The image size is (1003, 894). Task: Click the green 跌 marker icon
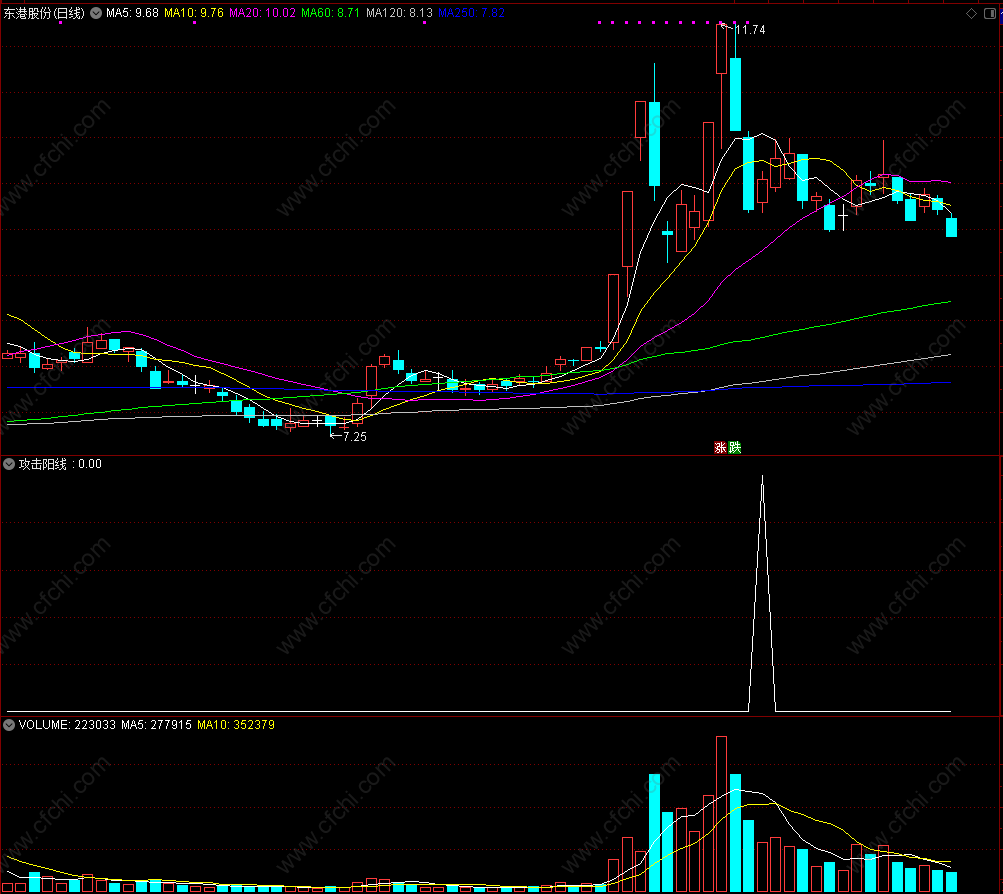735,448
